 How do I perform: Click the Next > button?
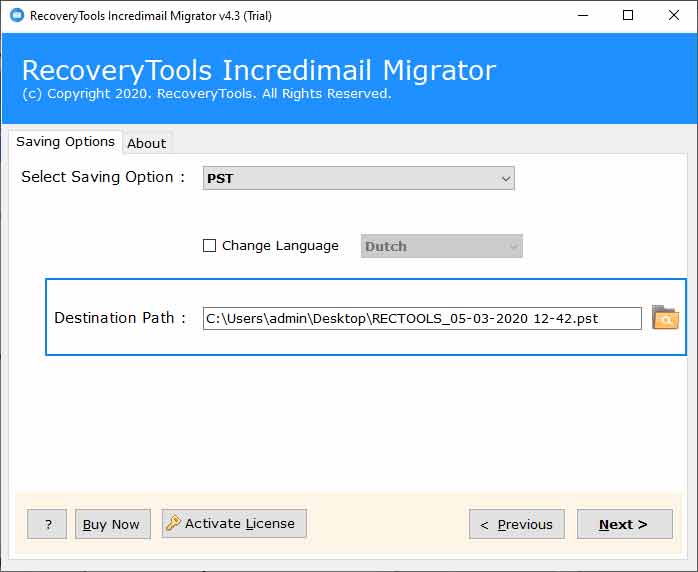[625, 524]
